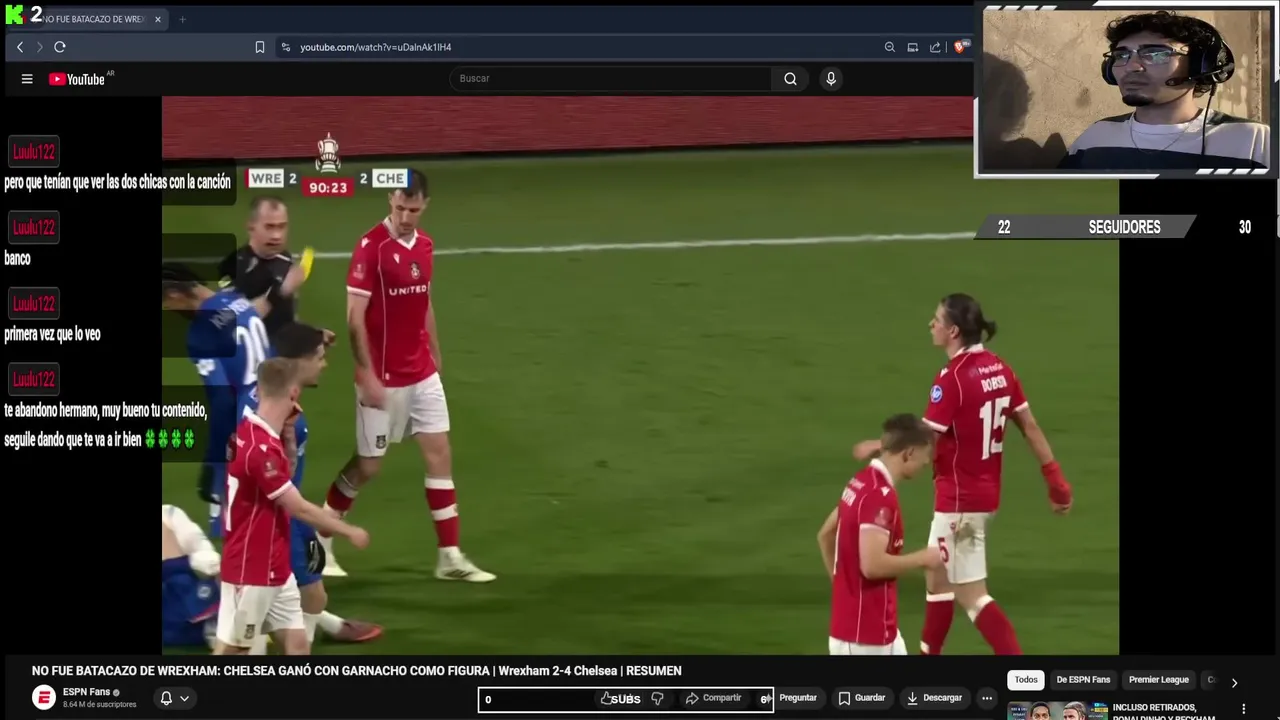Click chat message about 'las dos chicas'
The width and height of the screenshot is (1280, 720).
point(117,182)
